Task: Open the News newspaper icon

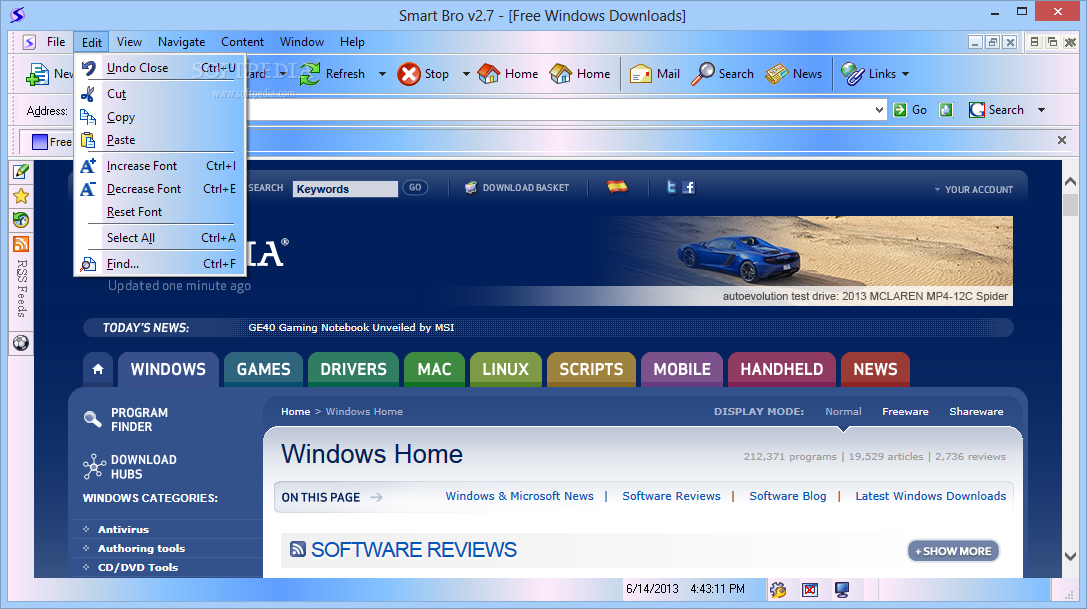Action: click(x=776, y=74)
